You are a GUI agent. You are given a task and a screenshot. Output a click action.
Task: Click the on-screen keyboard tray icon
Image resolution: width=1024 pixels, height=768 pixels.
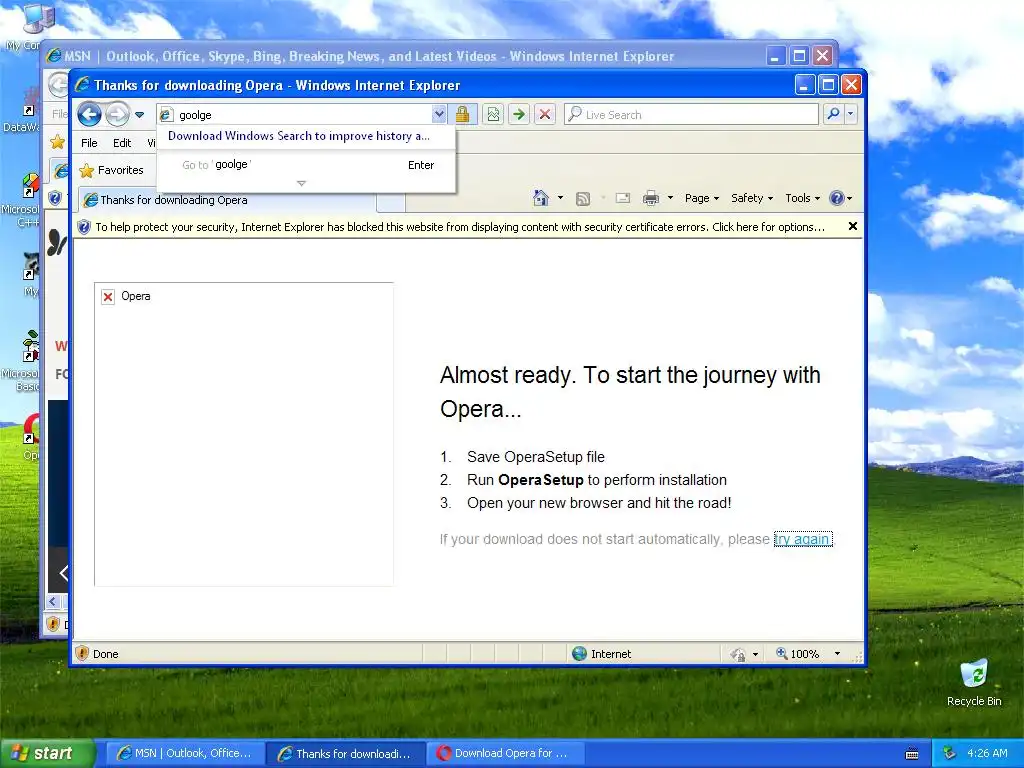click(x=912, y=754)
